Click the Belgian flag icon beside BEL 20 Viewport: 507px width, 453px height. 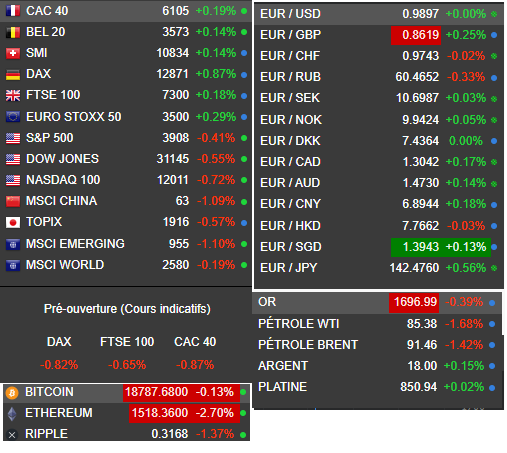click(x=13, y=32)
